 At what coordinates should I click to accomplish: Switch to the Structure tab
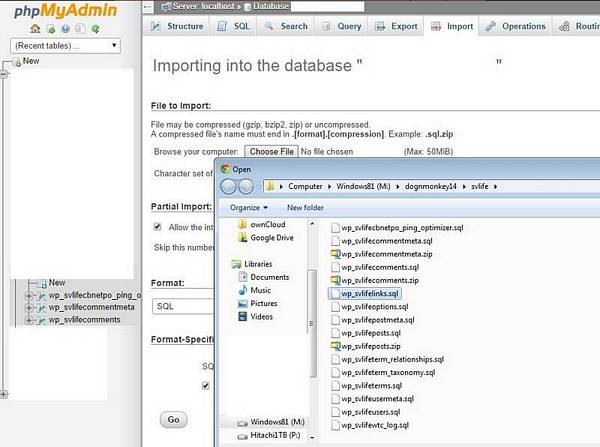click(179, 26)
